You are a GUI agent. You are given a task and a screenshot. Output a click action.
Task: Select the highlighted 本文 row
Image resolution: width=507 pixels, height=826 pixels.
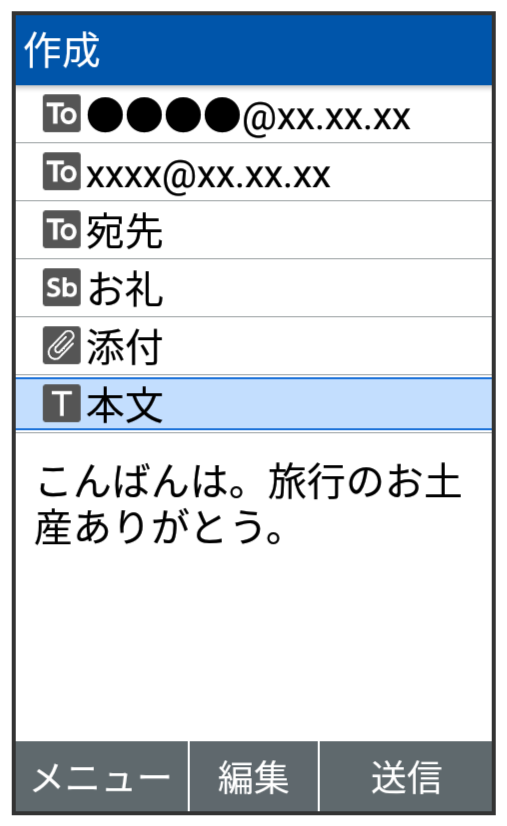(x=254, y=404)
